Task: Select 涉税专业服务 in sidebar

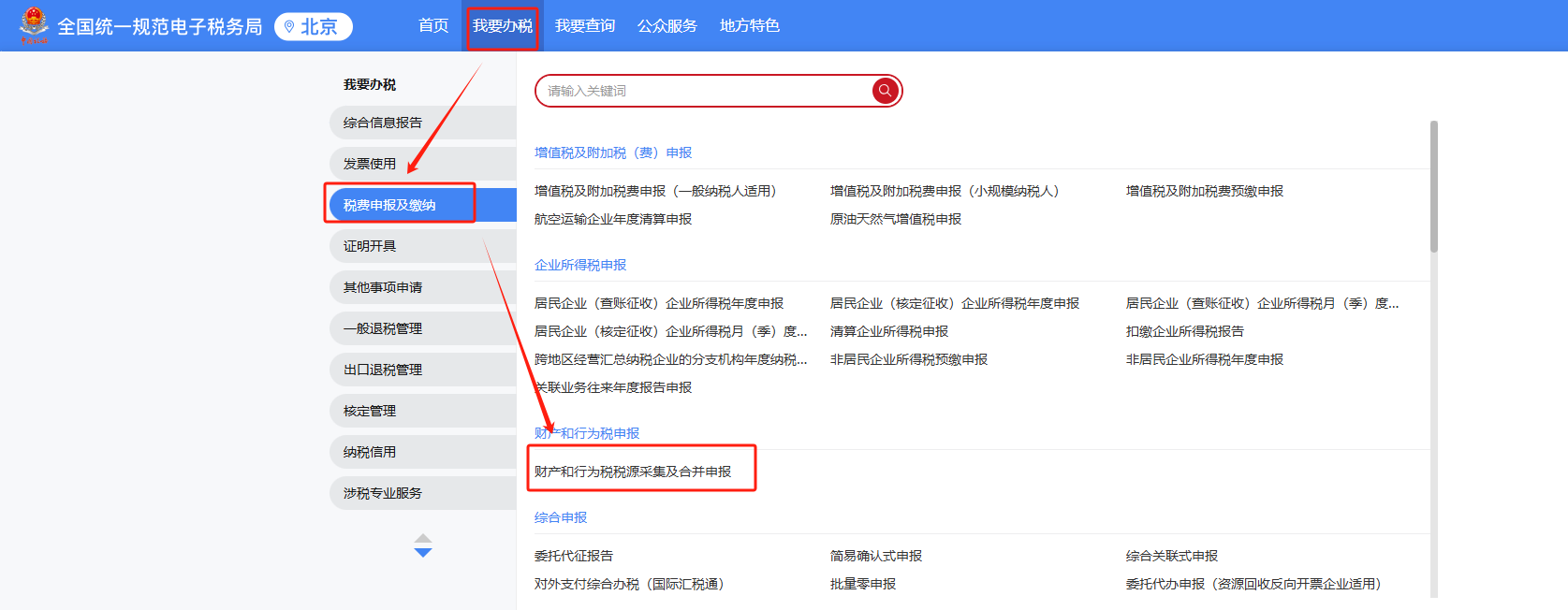Action: [423, 493]
